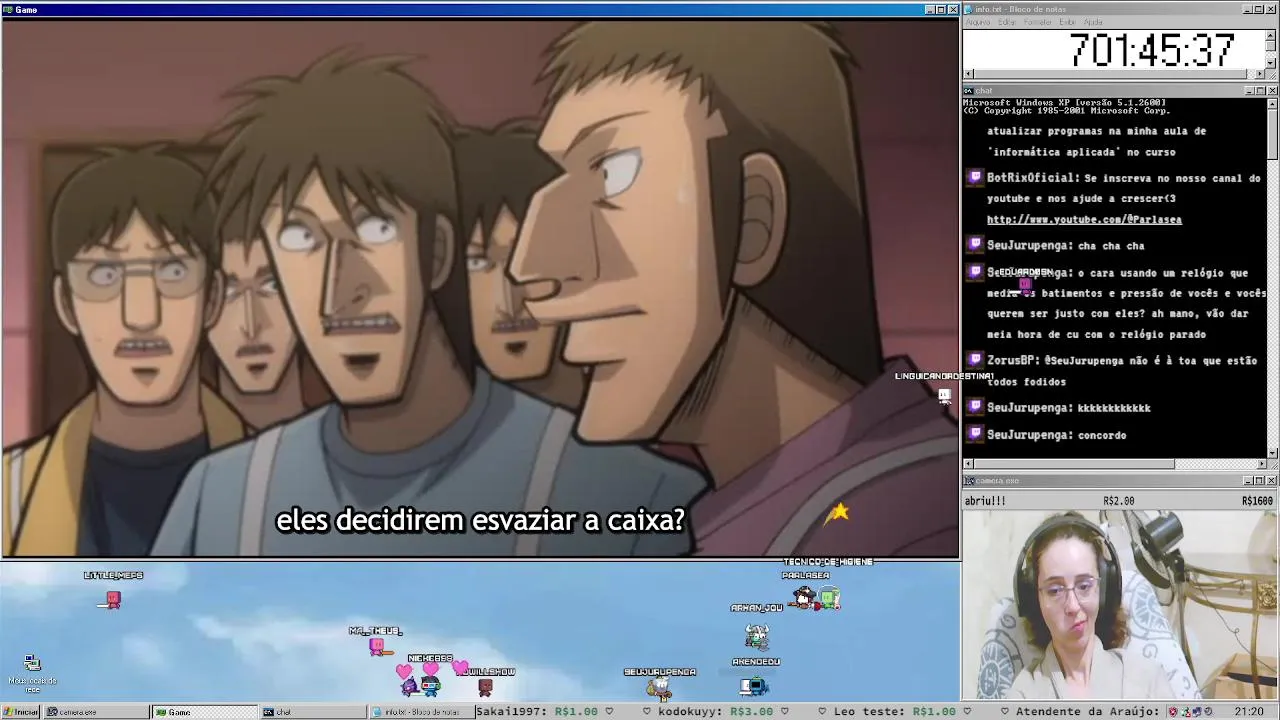Click the R$1600 value in camera window

pos(1257,500)
